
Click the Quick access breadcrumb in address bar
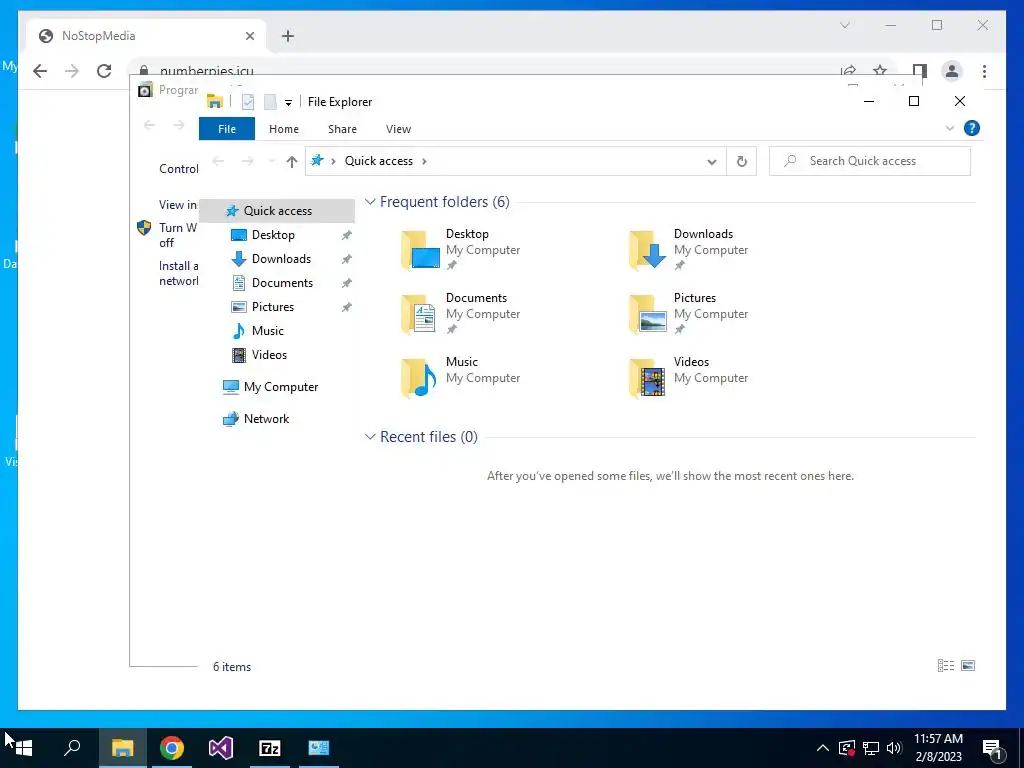click(x=379, y=161)
